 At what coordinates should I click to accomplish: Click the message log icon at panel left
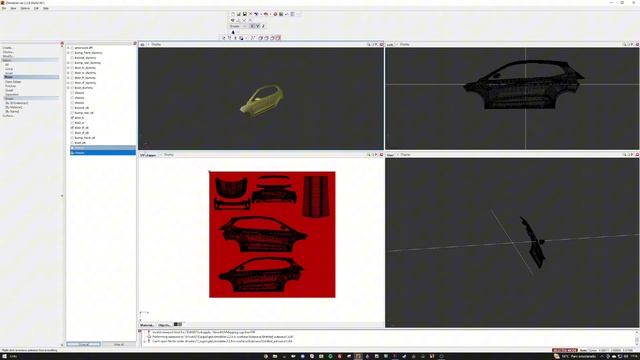click(x=140, y=331)
